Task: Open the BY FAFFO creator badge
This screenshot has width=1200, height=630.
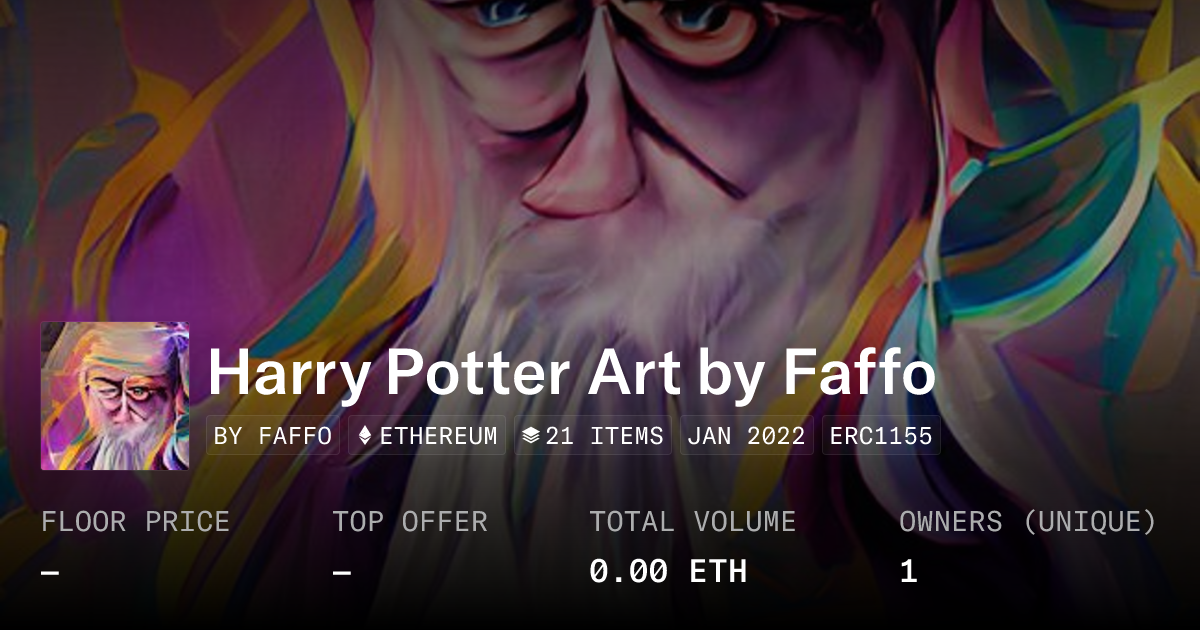Action: pyautogui.click(x=273, y=436)
